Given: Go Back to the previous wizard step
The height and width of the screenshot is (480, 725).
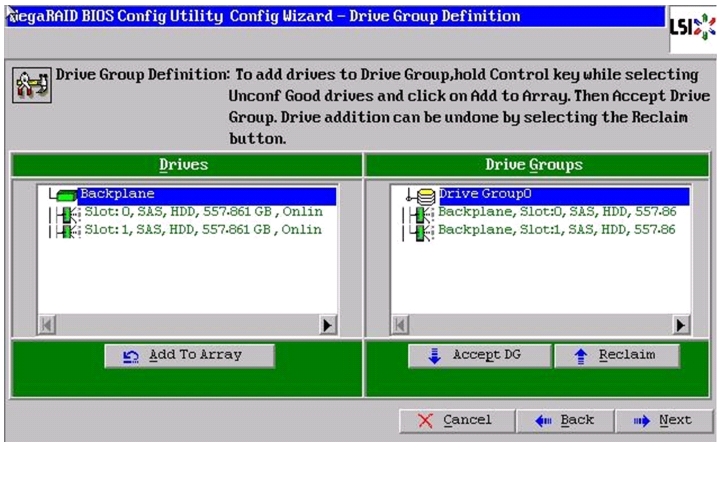Looking at the screenshot, I should (x=565, y=421).
